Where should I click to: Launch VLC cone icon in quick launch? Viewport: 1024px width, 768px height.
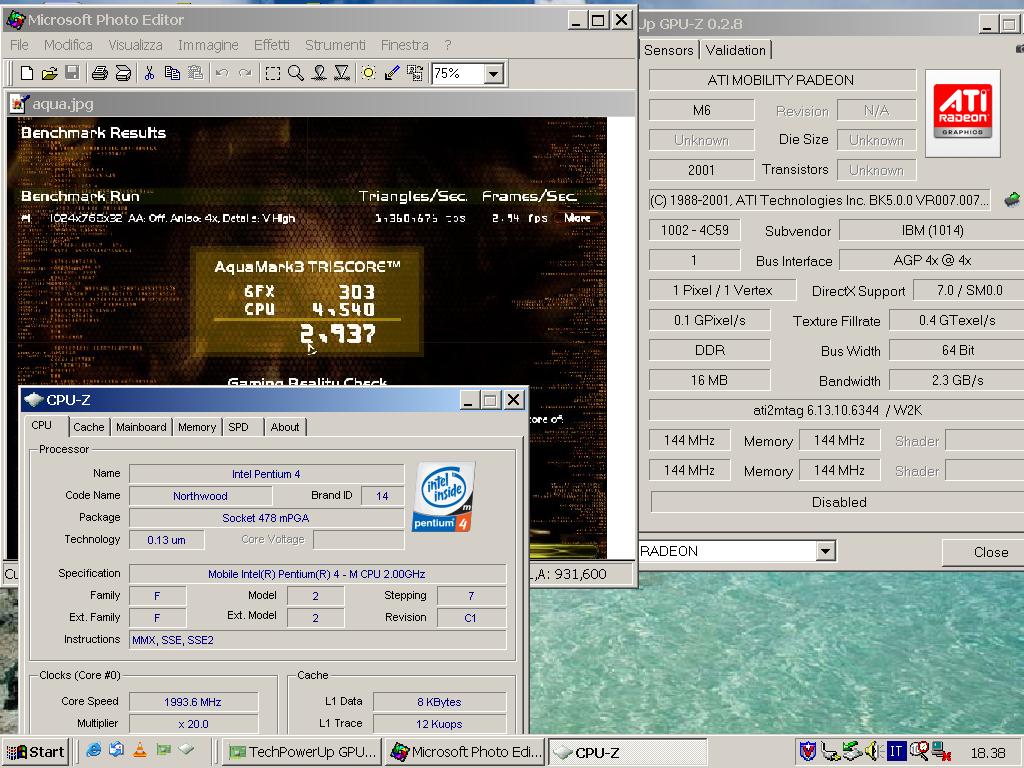[x=140, y=750]
